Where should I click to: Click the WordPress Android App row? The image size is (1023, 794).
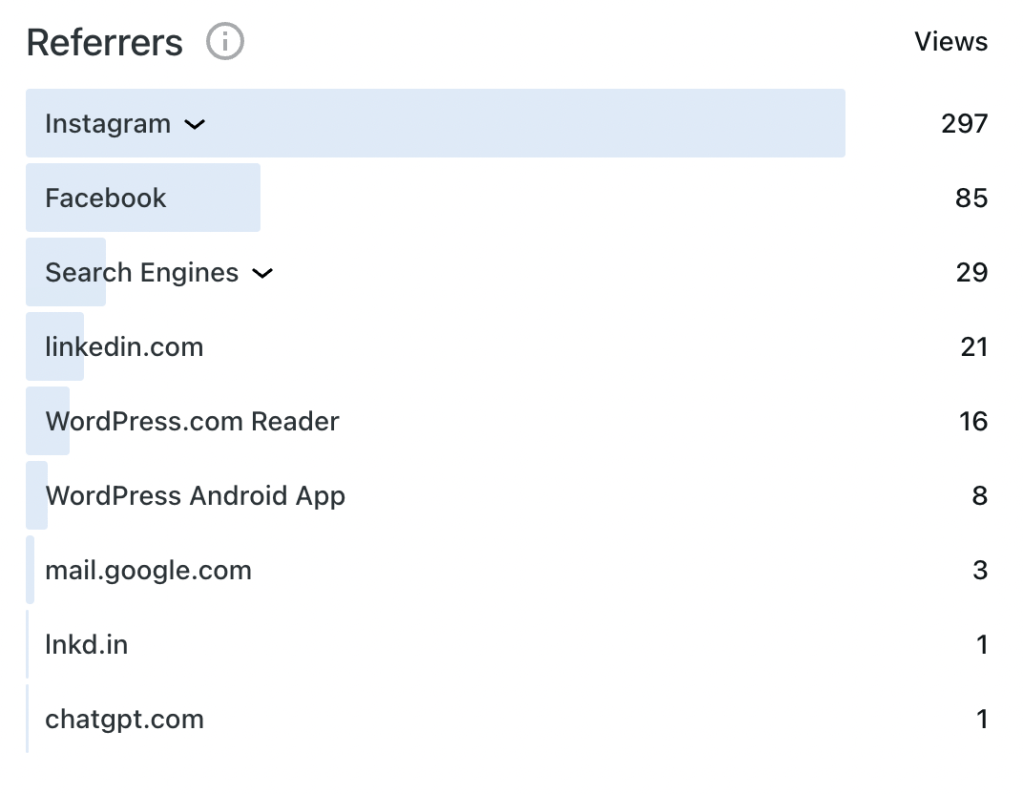coord(195,496)
